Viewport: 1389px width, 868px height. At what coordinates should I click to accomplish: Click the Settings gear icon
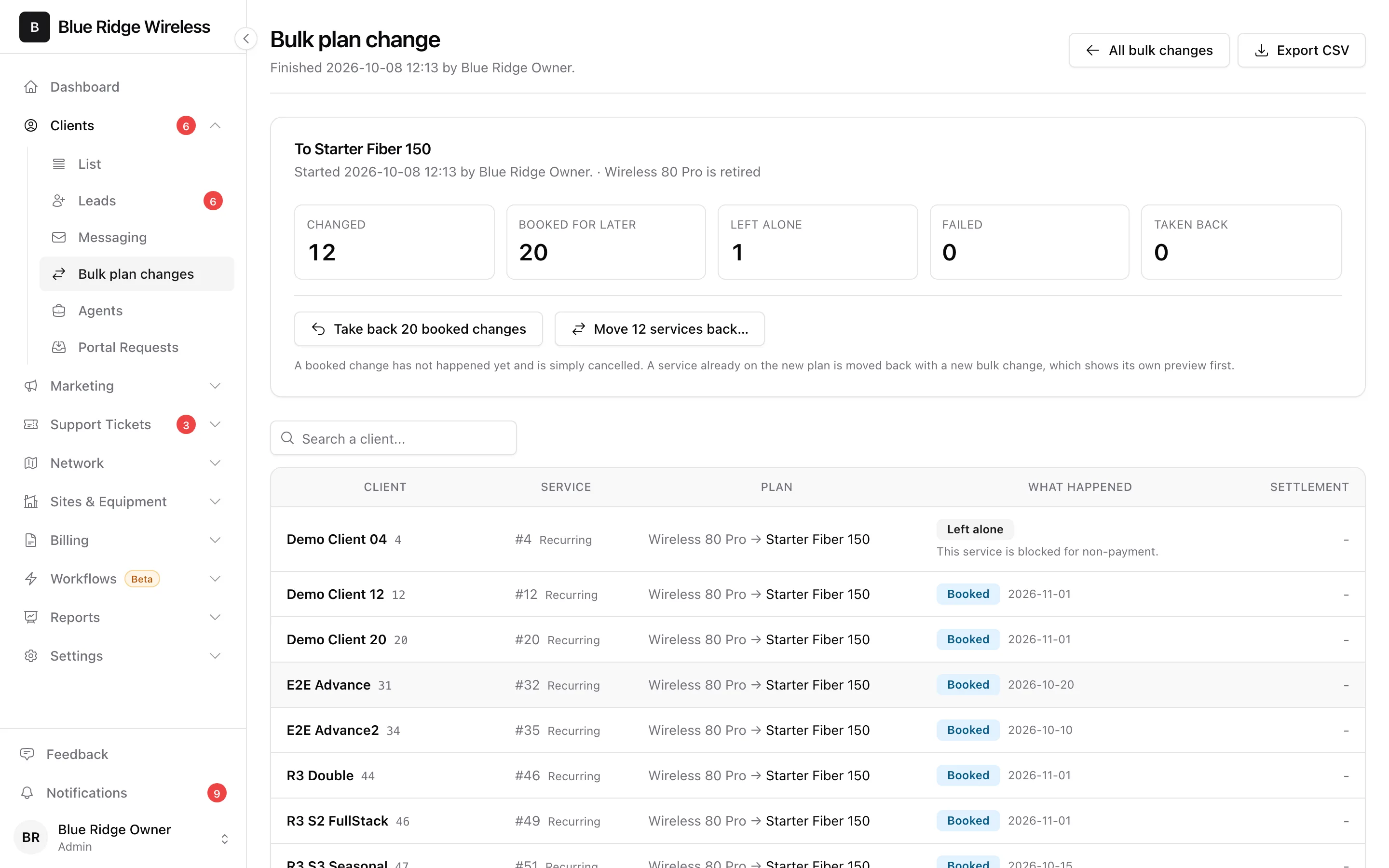tap(31, 656)
